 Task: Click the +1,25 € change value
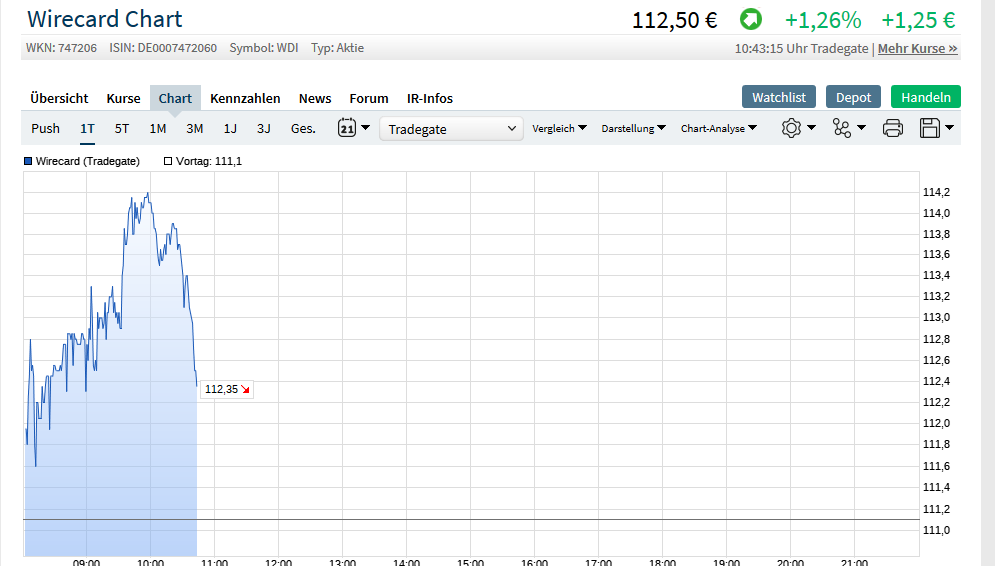tap(918, 20)
